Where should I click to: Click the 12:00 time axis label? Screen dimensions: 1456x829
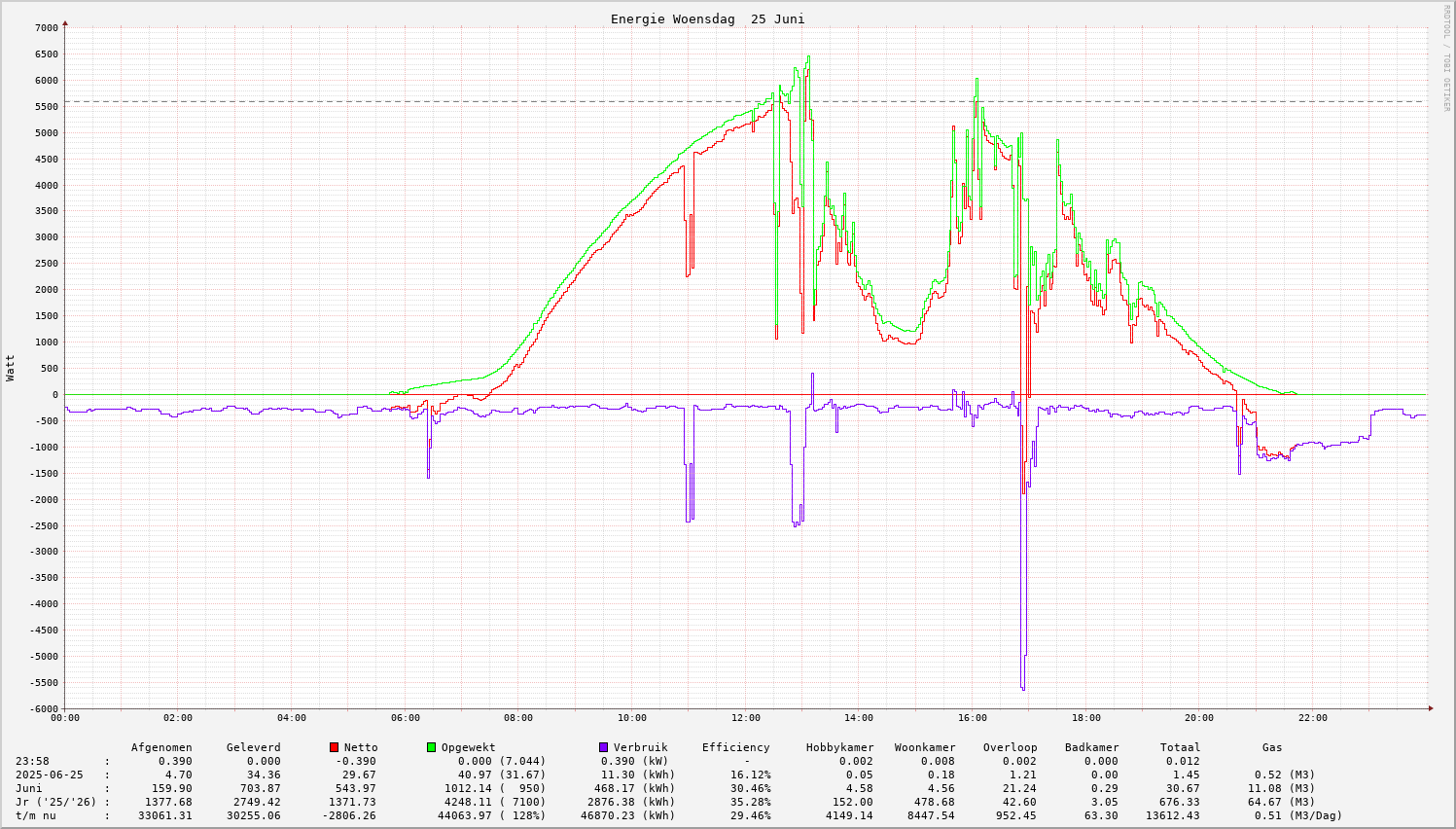(745, 718)
